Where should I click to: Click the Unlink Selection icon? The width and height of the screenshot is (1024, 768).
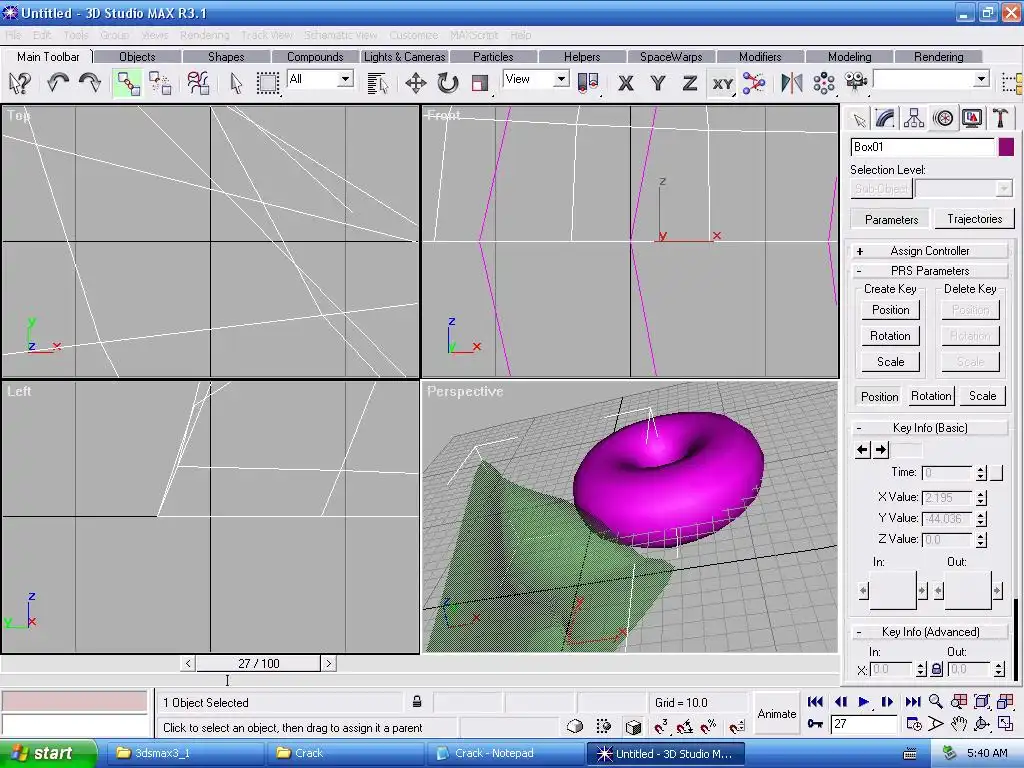pos(160,83)
